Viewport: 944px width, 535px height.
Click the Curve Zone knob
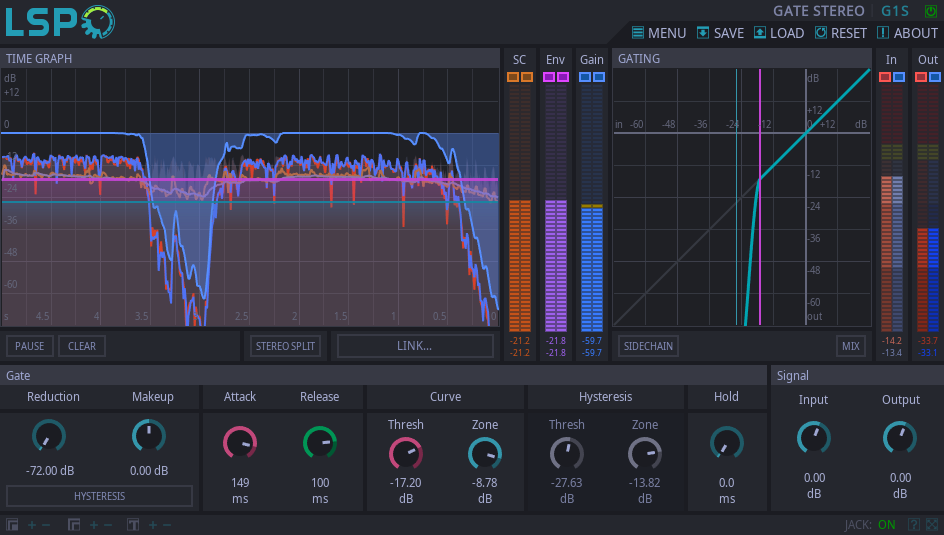tap(485, 454)
